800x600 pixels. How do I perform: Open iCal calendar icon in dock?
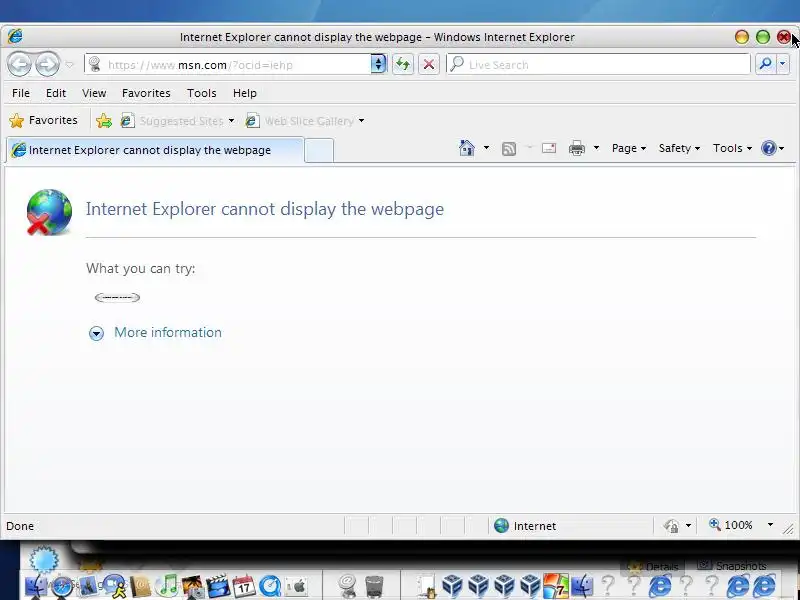tap(243, 586)
